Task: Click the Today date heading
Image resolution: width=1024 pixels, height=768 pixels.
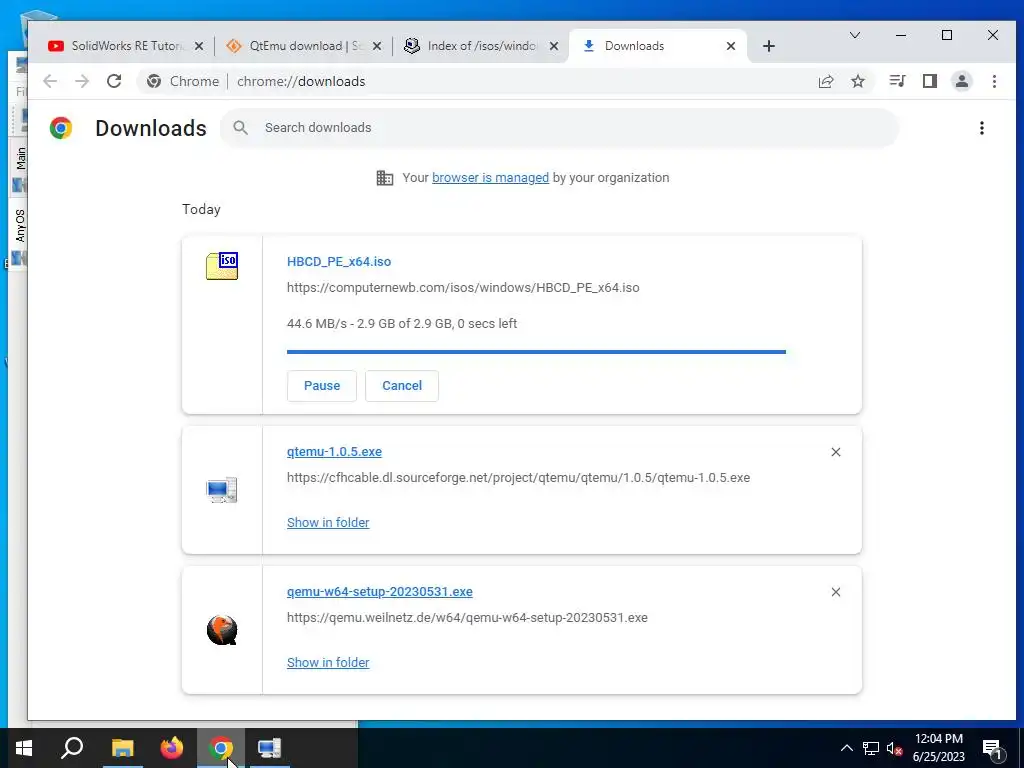Action: click(x=201, y=209)
